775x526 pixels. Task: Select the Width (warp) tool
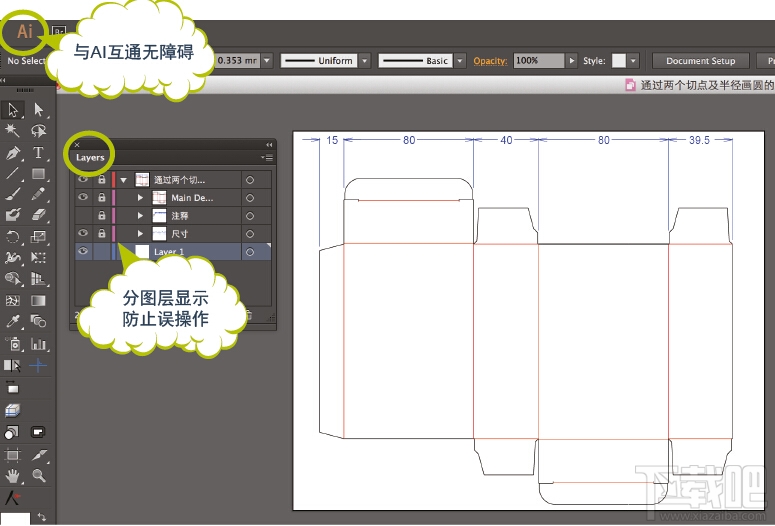pyautogui.click(x=12, y=258)
